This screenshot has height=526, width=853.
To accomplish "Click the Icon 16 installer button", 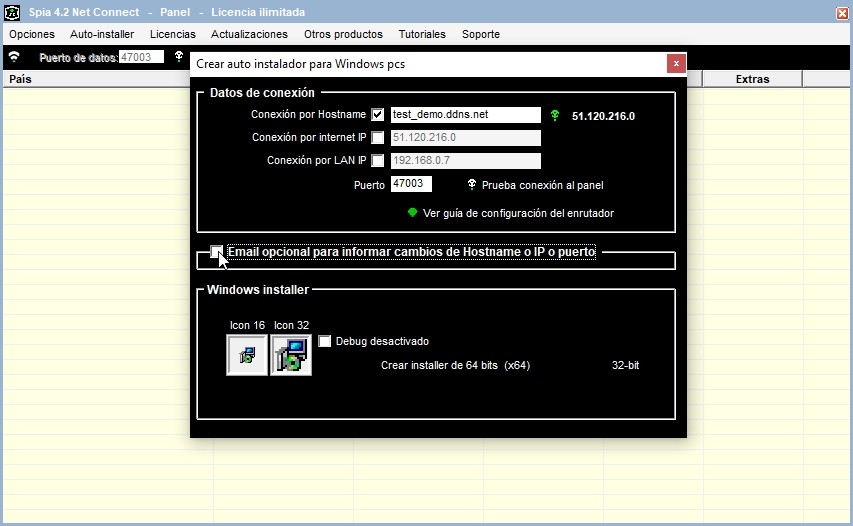I will coord(247,355).
